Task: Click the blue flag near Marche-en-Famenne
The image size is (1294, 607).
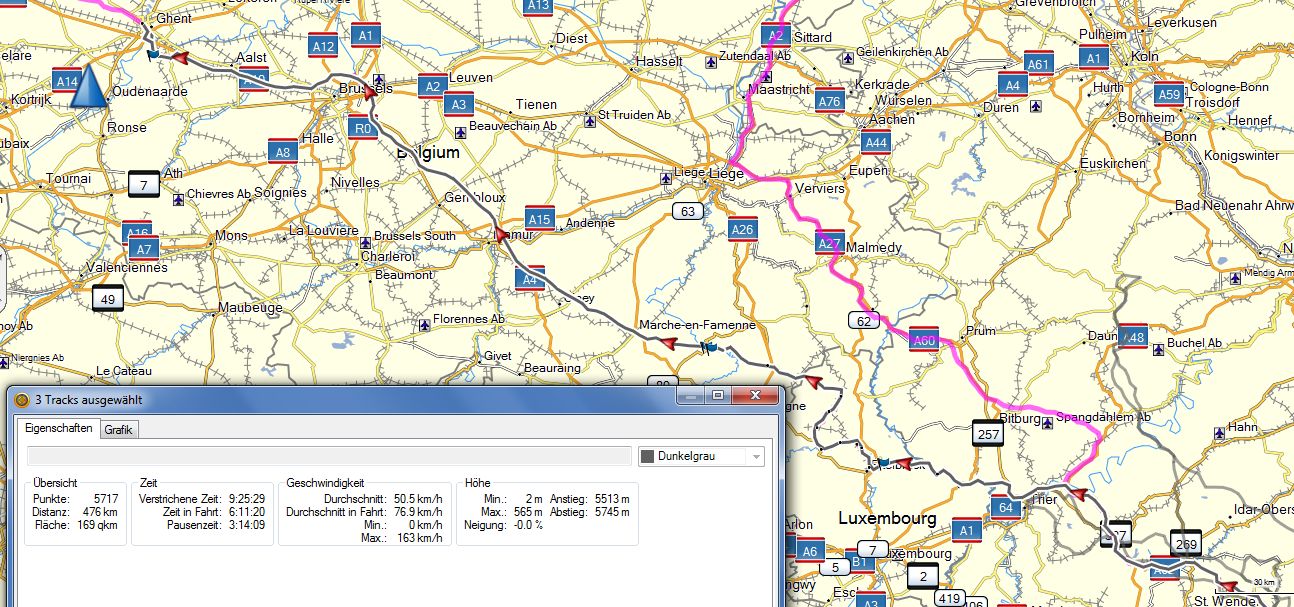Action: click(x=709, y=348)
